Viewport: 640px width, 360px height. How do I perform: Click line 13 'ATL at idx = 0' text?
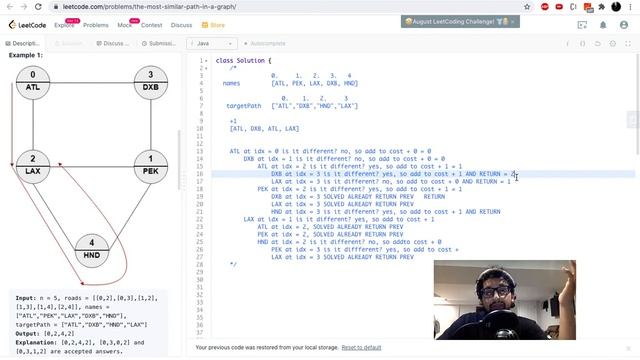tap(330, 151)
